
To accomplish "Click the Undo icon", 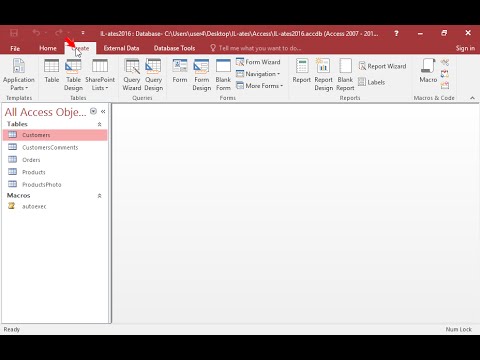I will click(x=36, y=33).
